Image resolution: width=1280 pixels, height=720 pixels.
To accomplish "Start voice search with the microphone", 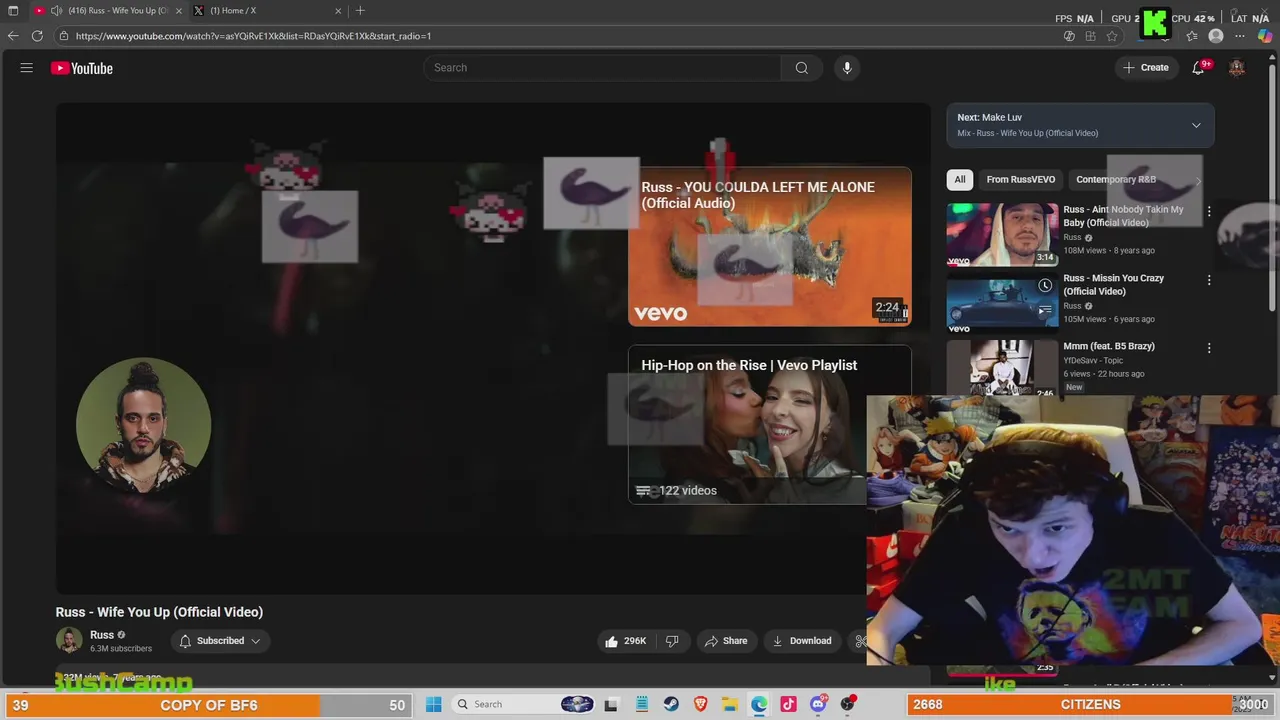I will point(847,68).
